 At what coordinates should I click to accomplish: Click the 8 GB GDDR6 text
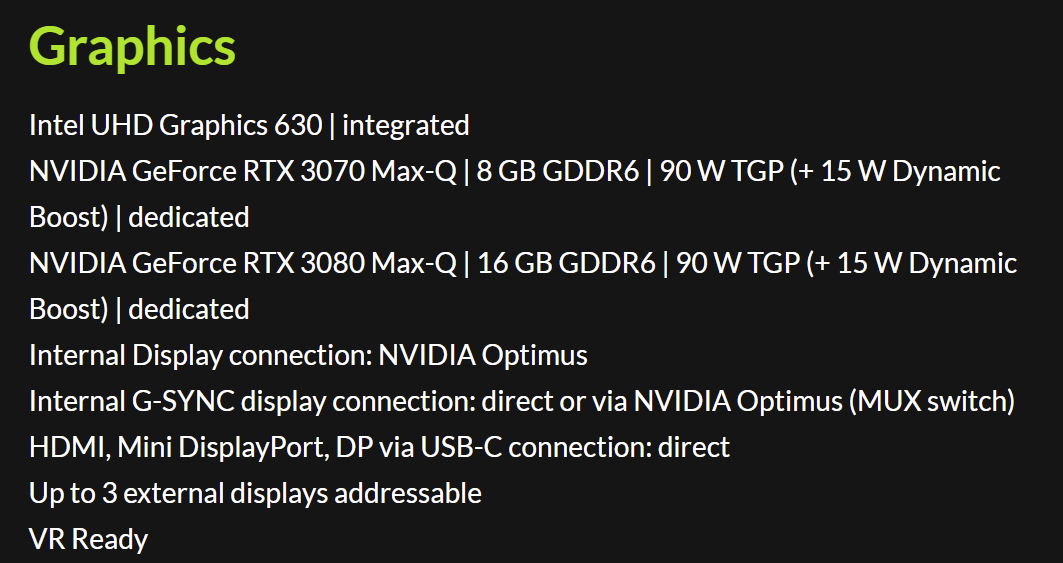pos(558,172)
